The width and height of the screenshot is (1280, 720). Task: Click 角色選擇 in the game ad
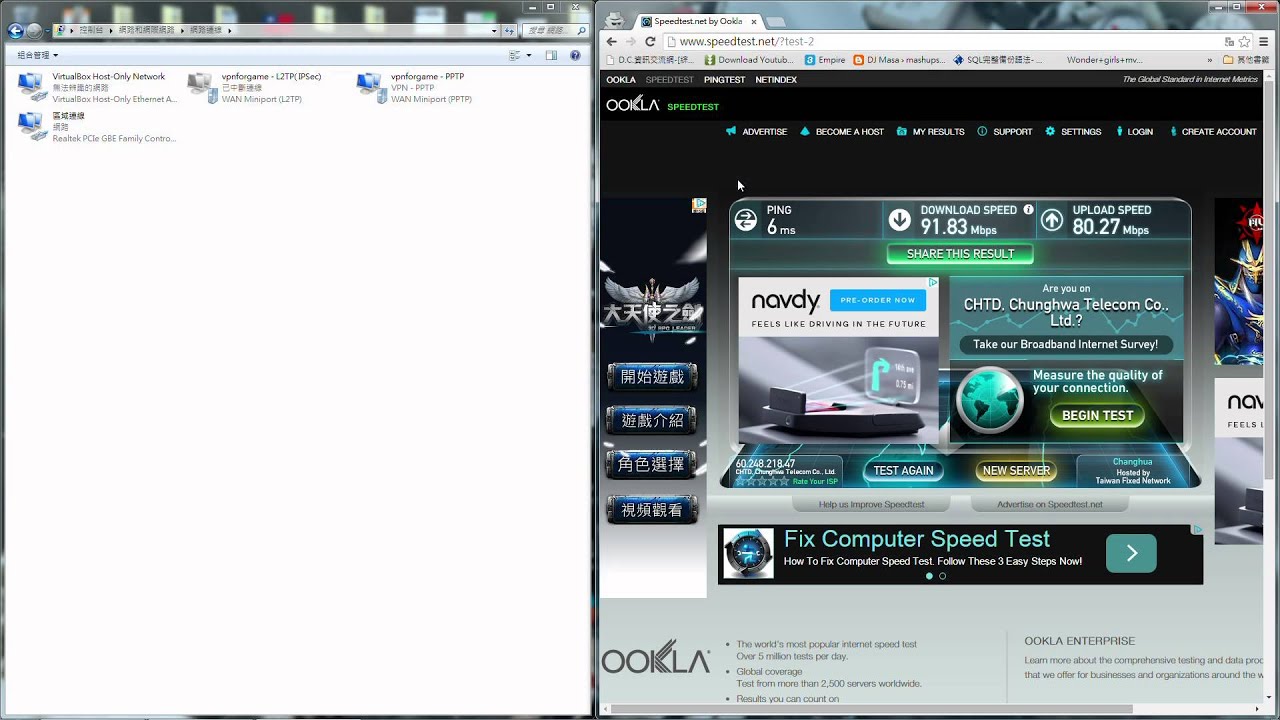[x=652, y=464]
